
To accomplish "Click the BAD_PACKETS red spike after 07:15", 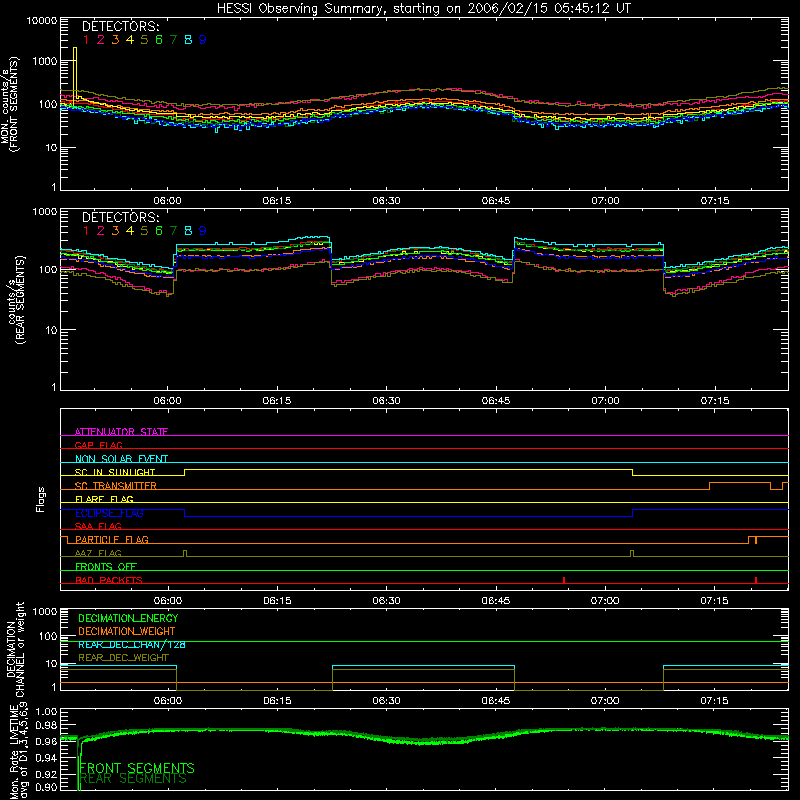I will 756,580.
